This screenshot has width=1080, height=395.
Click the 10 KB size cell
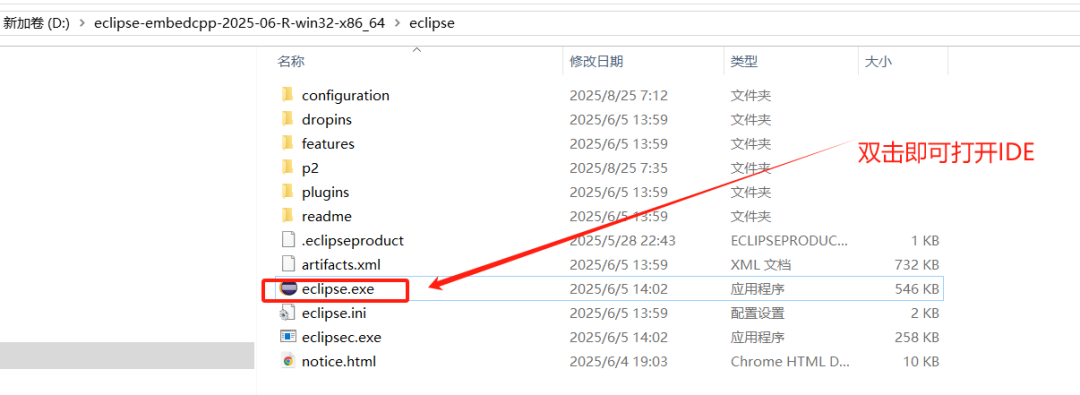point(921,361)
